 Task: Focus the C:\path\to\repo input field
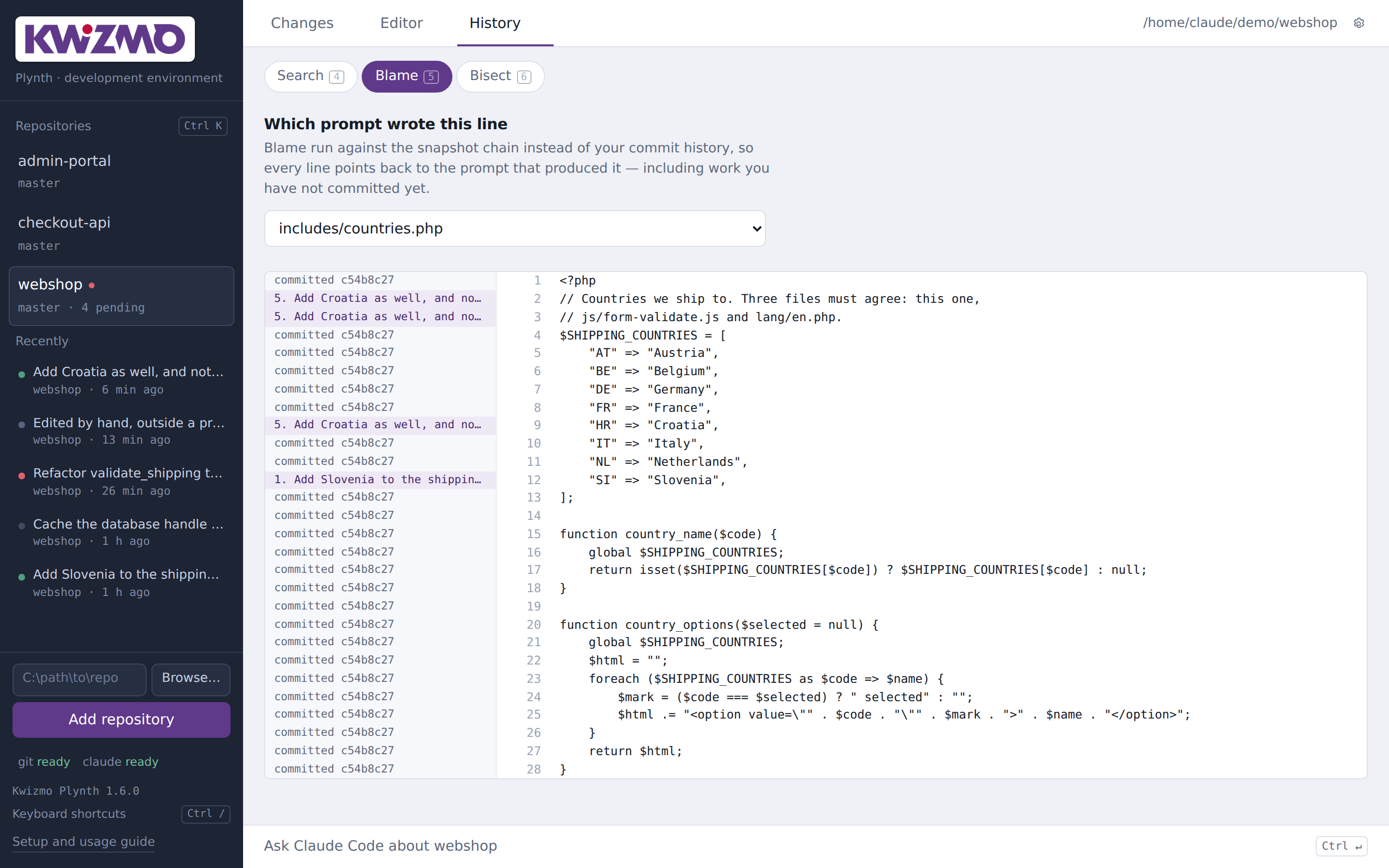pyautogui.click(x=79, y=678)
